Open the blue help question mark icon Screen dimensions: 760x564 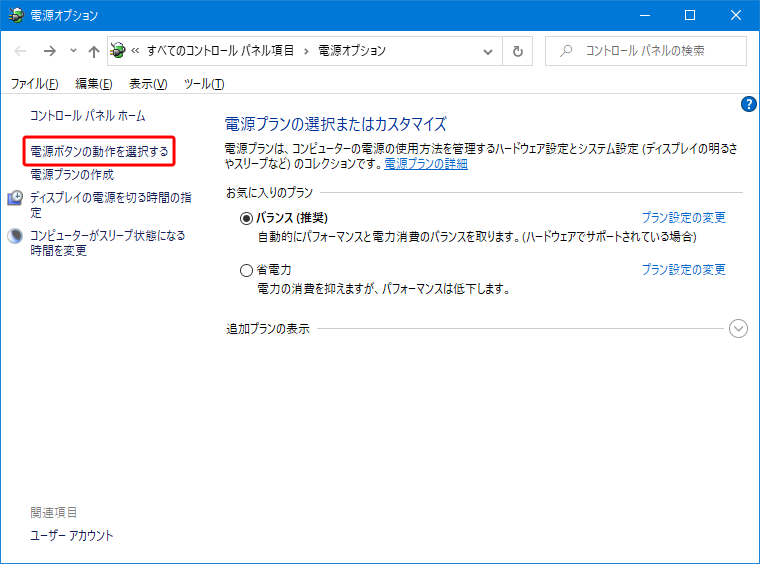coord(748,104)
